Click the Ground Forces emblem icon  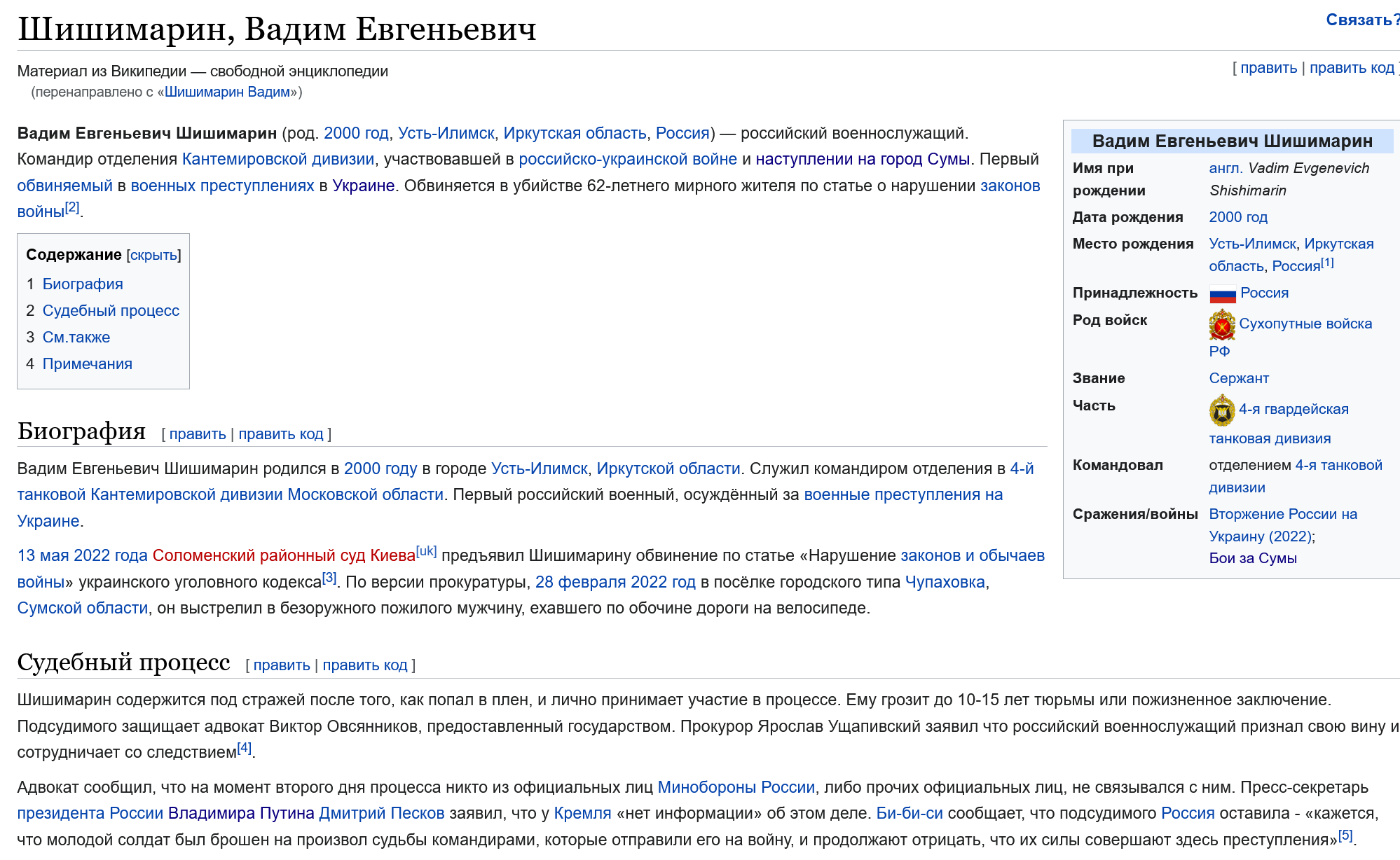pos(1222,324)
